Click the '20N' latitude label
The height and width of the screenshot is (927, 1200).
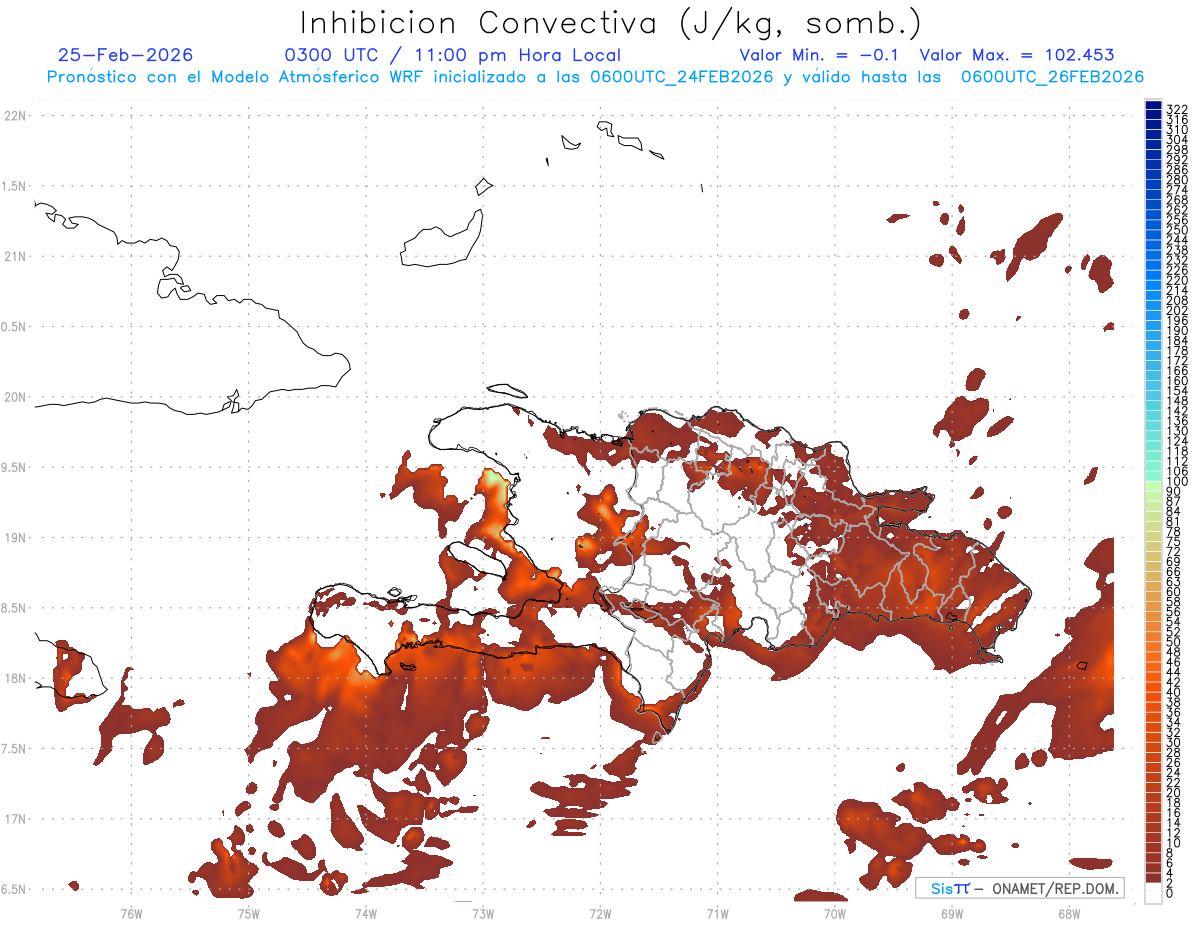tap(15, 397)
